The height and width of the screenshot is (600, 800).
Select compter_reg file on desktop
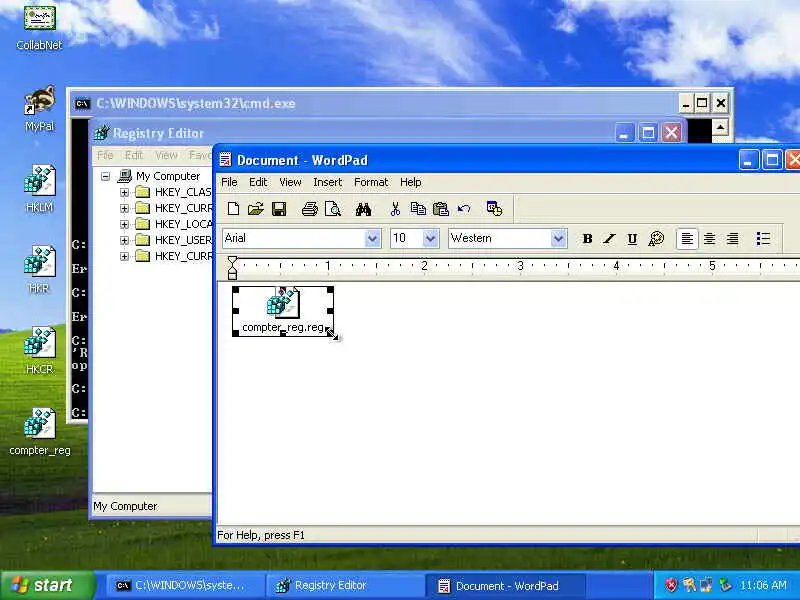pos(40,432)
